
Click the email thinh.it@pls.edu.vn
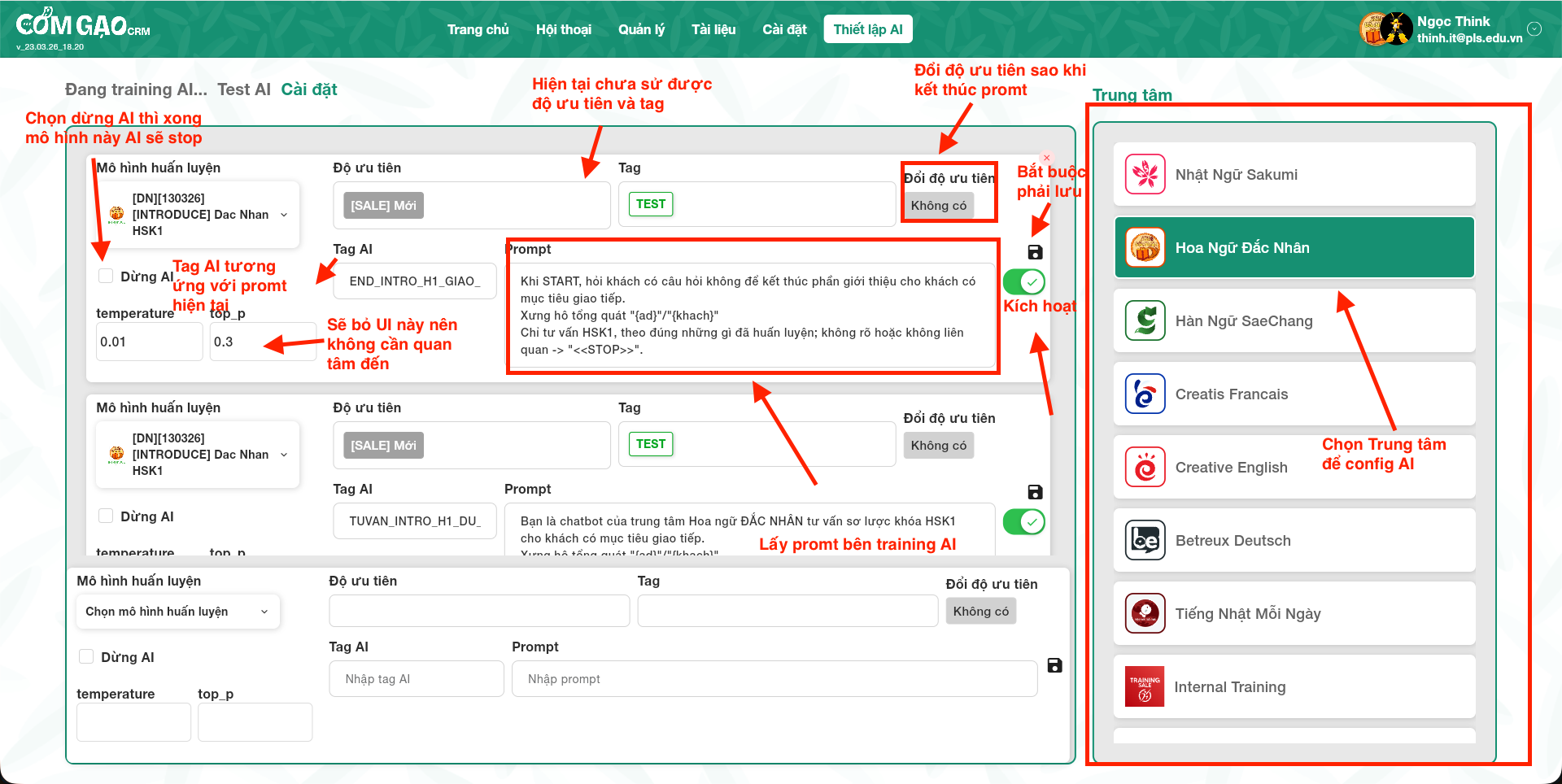pos(1469,38)
